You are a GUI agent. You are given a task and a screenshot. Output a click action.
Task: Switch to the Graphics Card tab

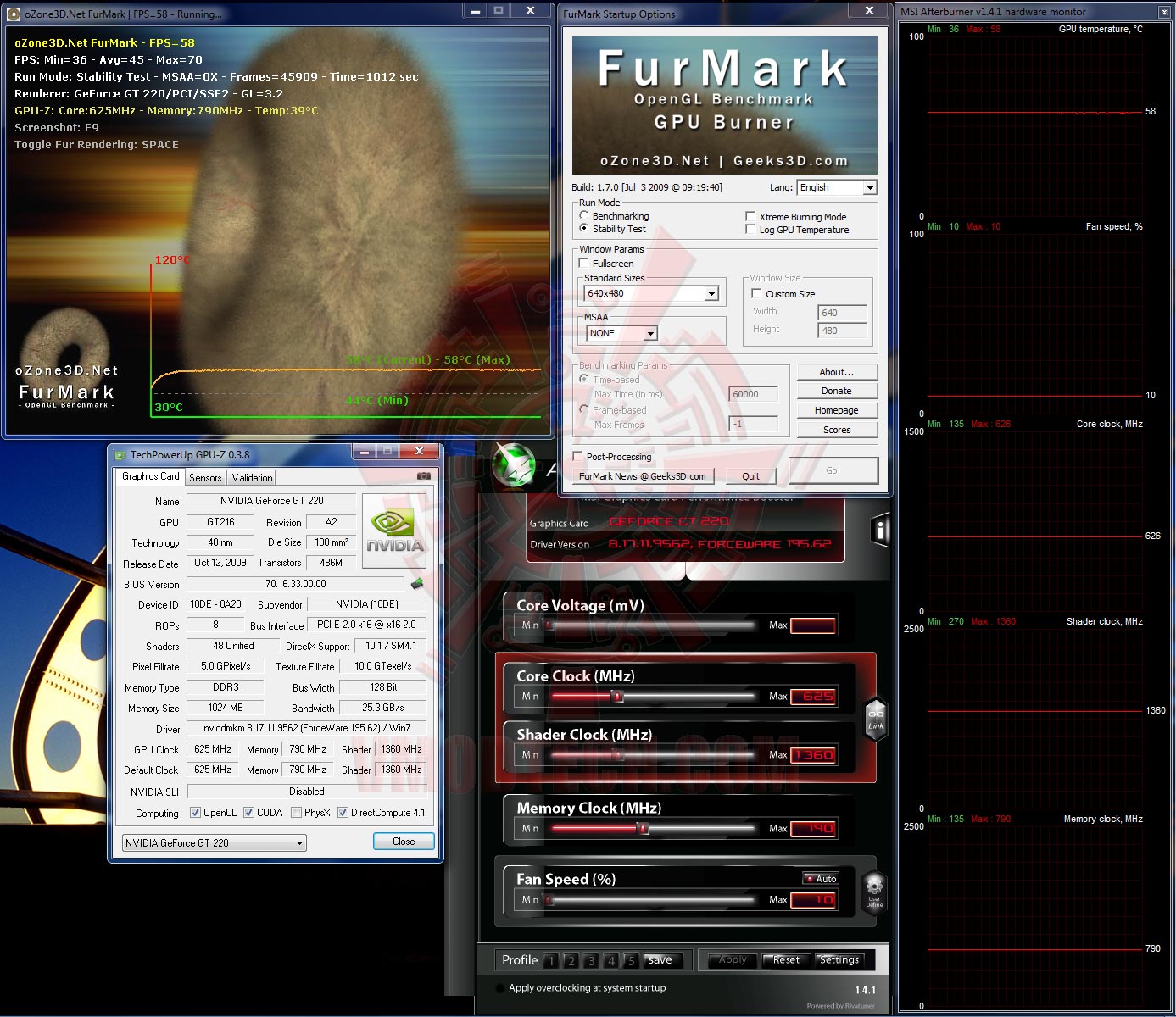pos(151,476)
